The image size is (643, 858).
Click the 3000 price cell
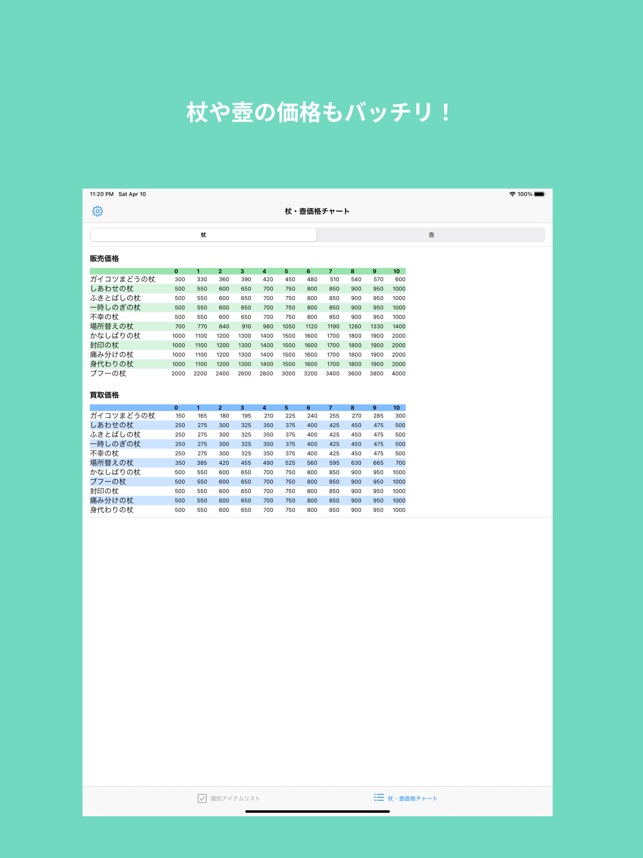288,374
